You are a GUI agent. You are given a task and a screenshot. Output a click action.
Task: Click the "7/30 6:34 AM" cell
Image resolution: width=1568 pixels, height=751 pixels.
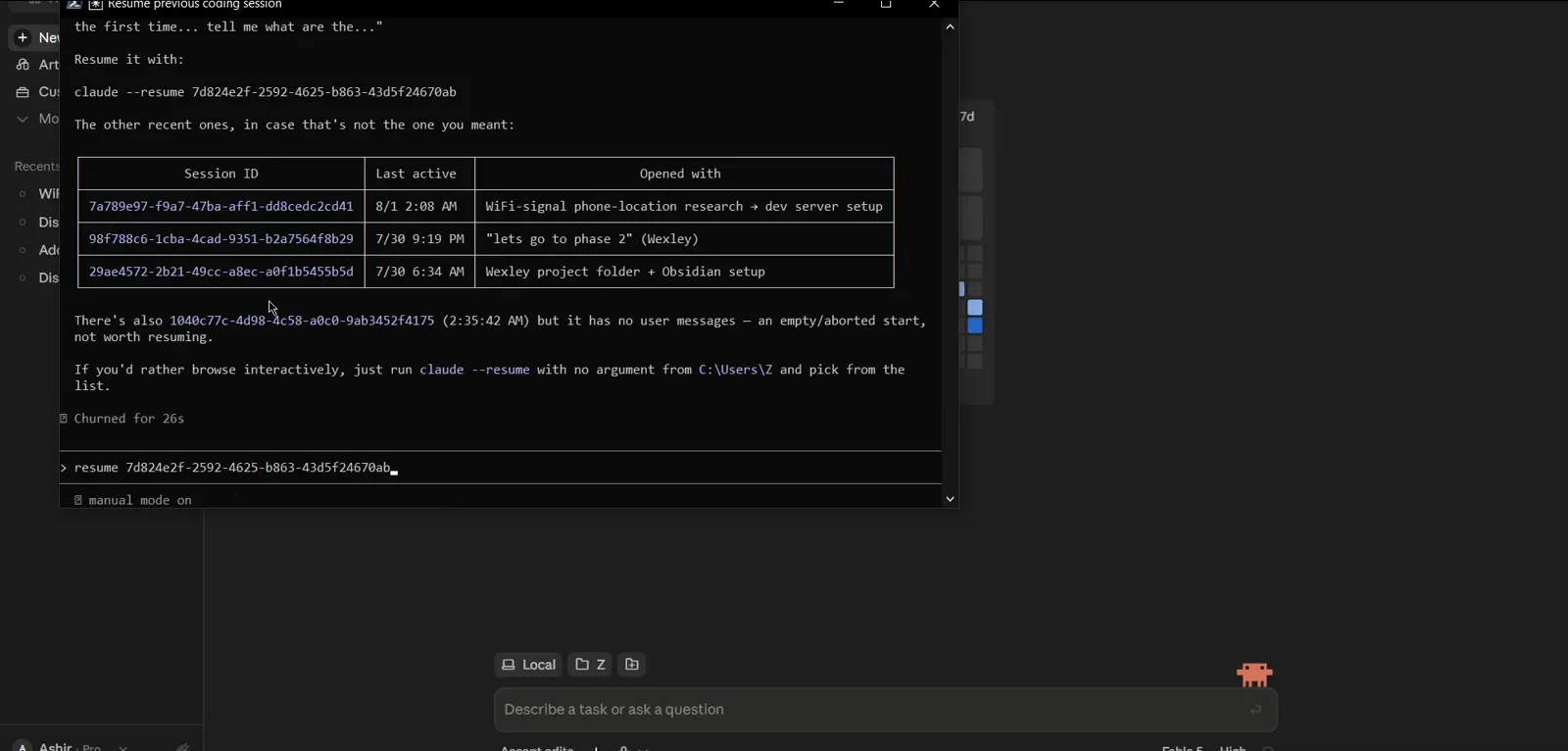point(419,272)
